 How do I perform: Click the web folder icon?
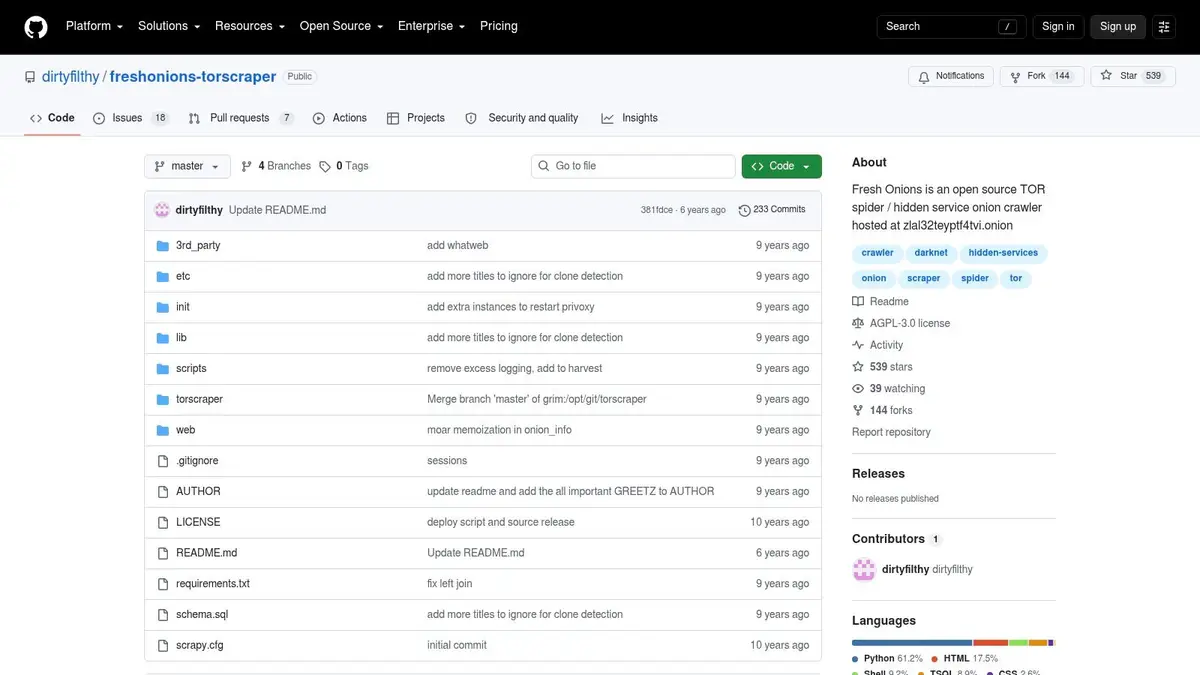[163, 430]
